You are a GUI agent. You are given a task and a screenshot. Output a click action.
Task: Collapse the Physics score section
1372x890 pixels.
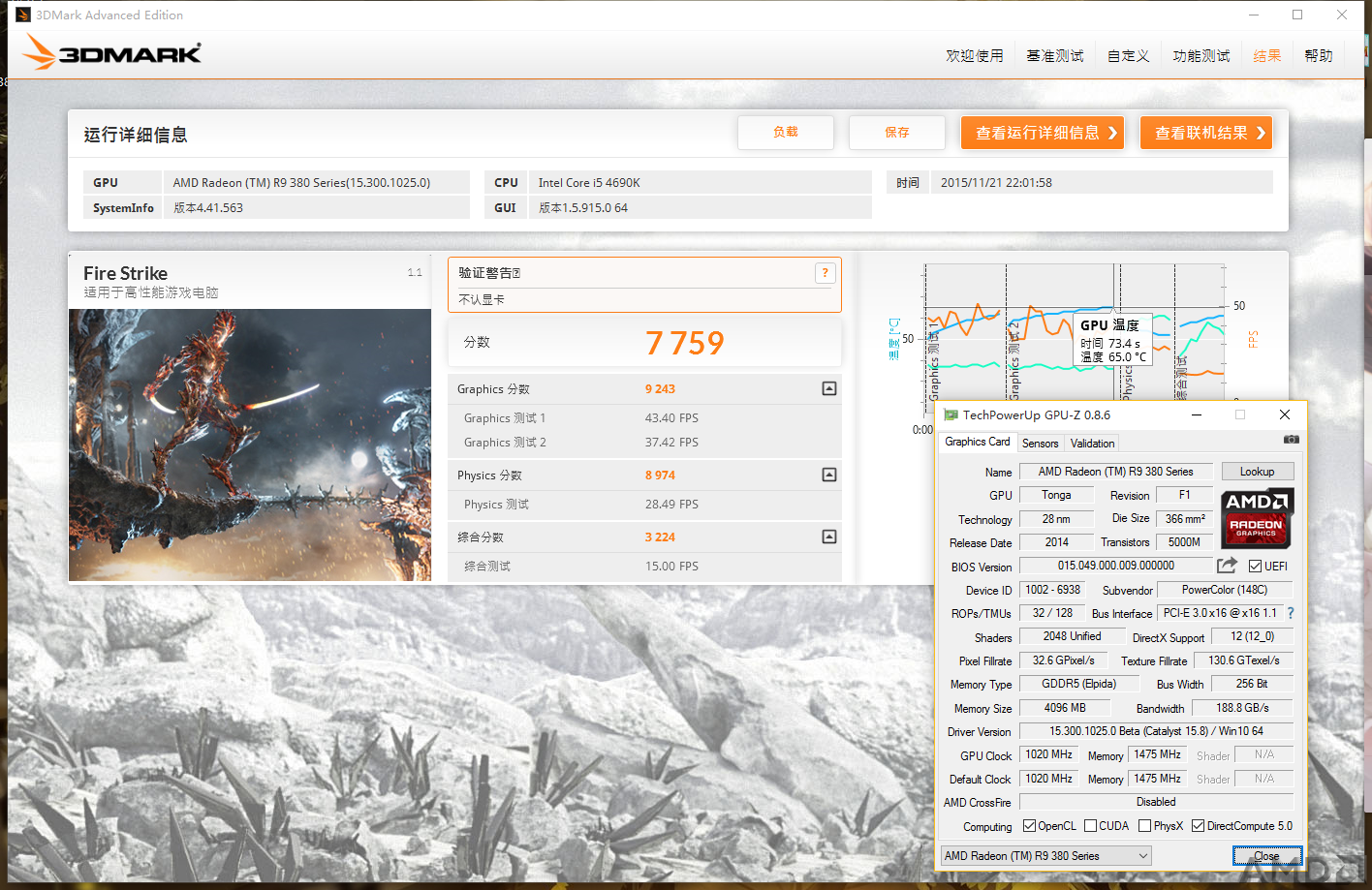829,475
